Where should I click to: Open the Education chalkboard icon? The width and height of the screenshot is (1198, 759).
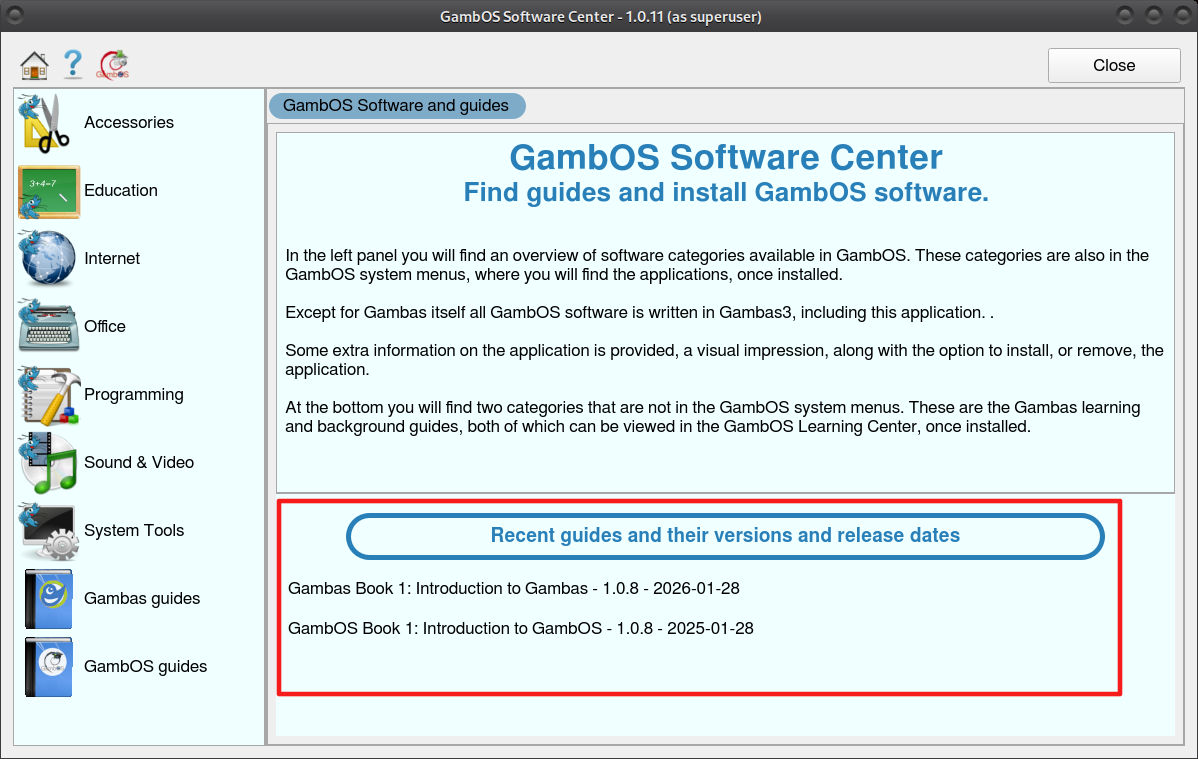click(x=47, y=191)
